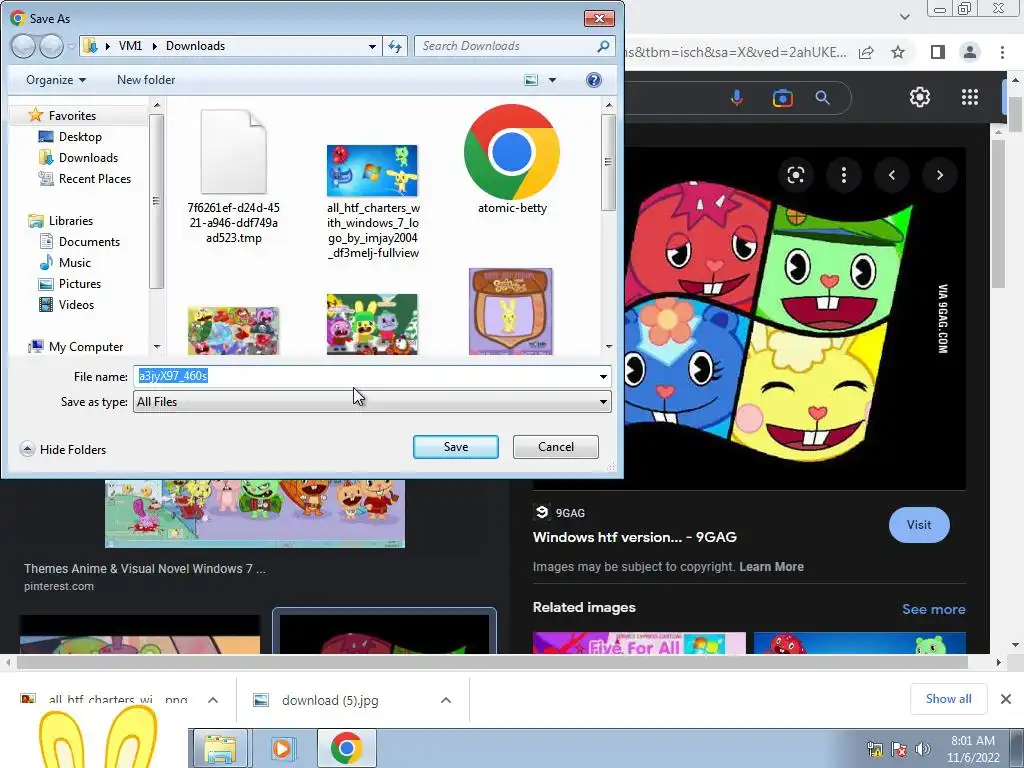The height and width of the screenshot is (768, 1024).
Task: Open Themes Anime Pinterest image result
Action: click(x=255, y=514)
